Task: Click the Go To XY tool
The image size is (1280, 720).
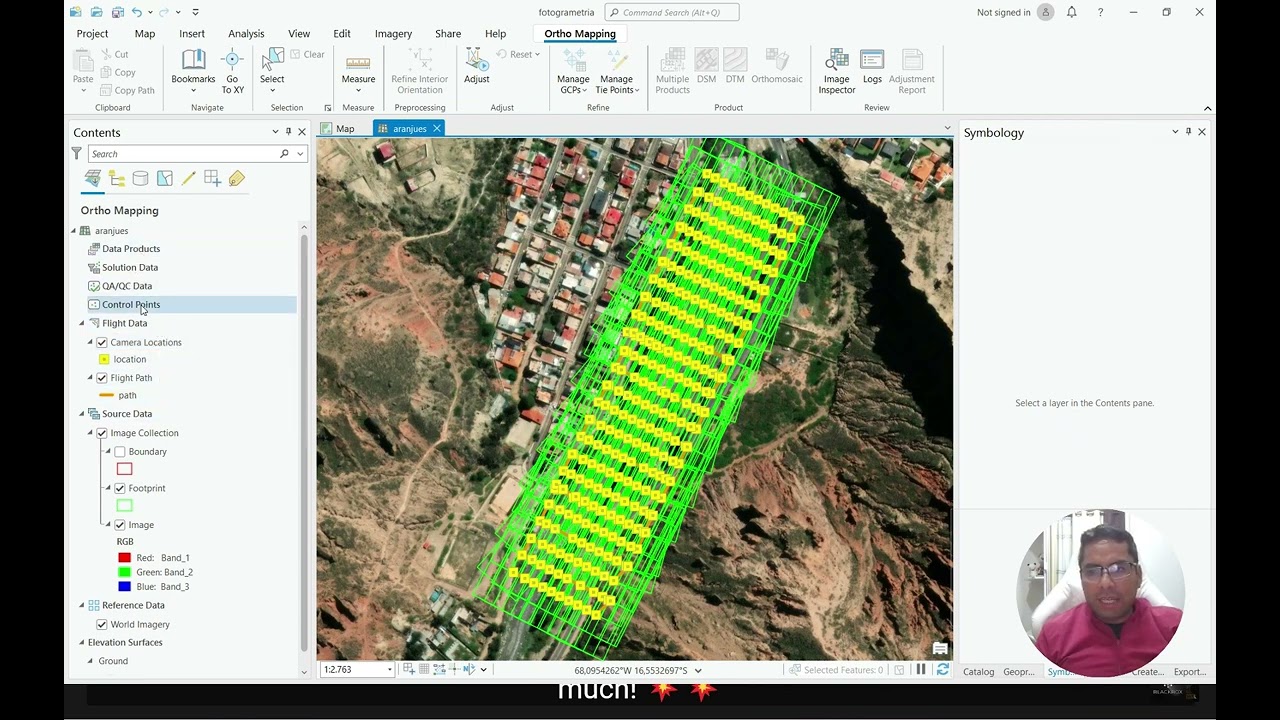Action: [x=232, y=70]
